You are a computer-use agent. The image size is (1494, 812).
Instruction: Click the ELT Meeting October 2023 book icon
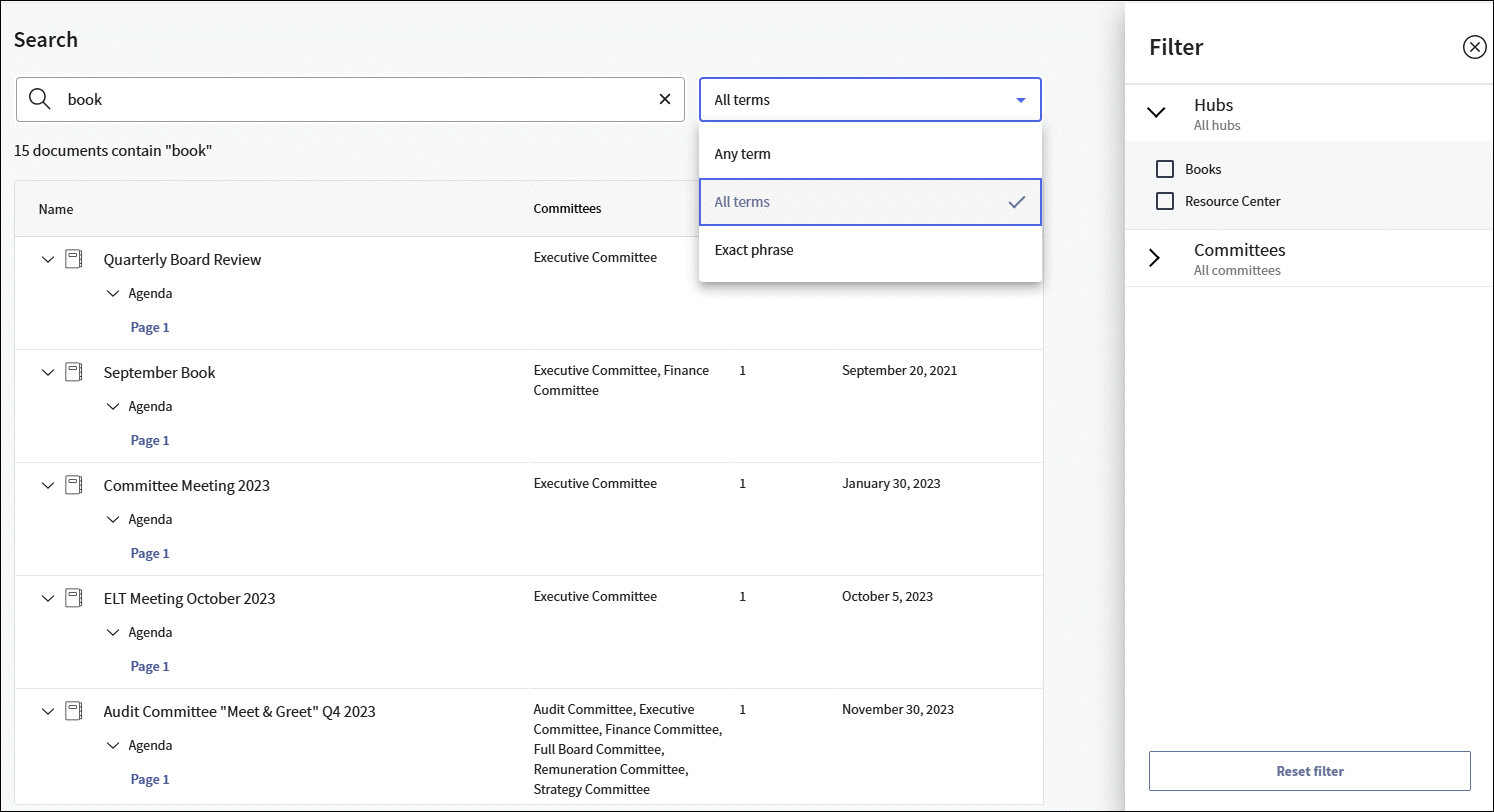(x=74, y=599)
